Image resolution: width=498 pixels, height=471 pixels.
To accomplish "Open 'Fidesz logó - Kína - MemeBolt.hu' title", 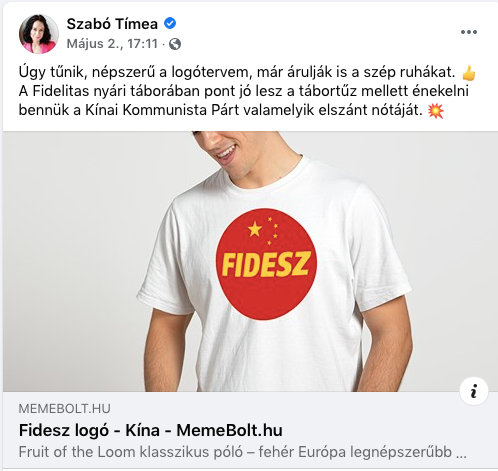I will point(151,430).
